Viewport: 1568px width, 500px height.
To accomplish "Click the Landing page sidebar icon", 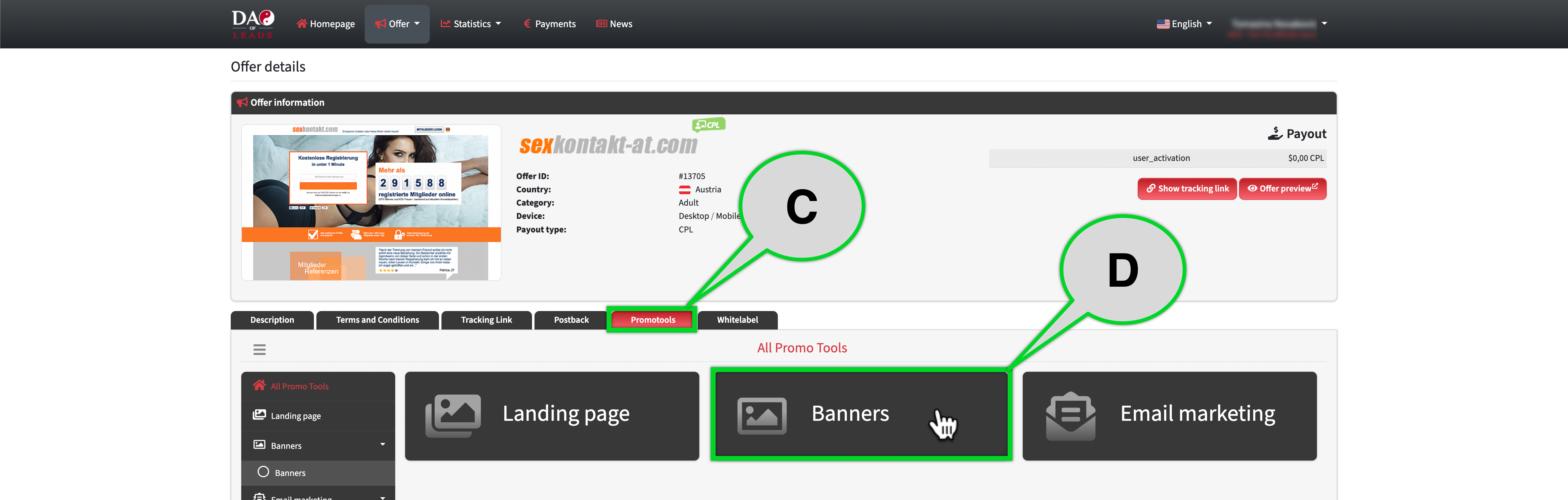I will tap(259, 415).
